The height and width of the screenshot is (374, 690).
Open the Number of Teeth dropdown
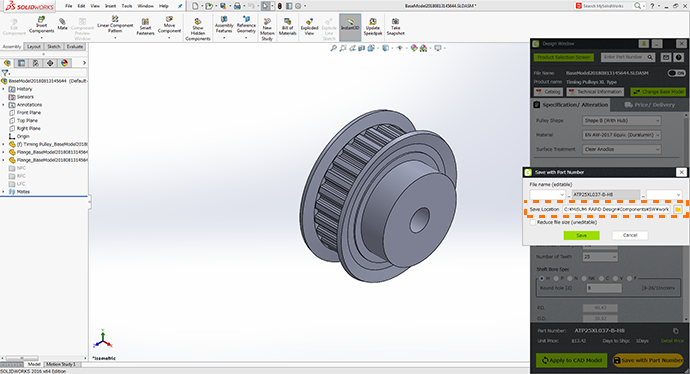click(x=600, y=257)
